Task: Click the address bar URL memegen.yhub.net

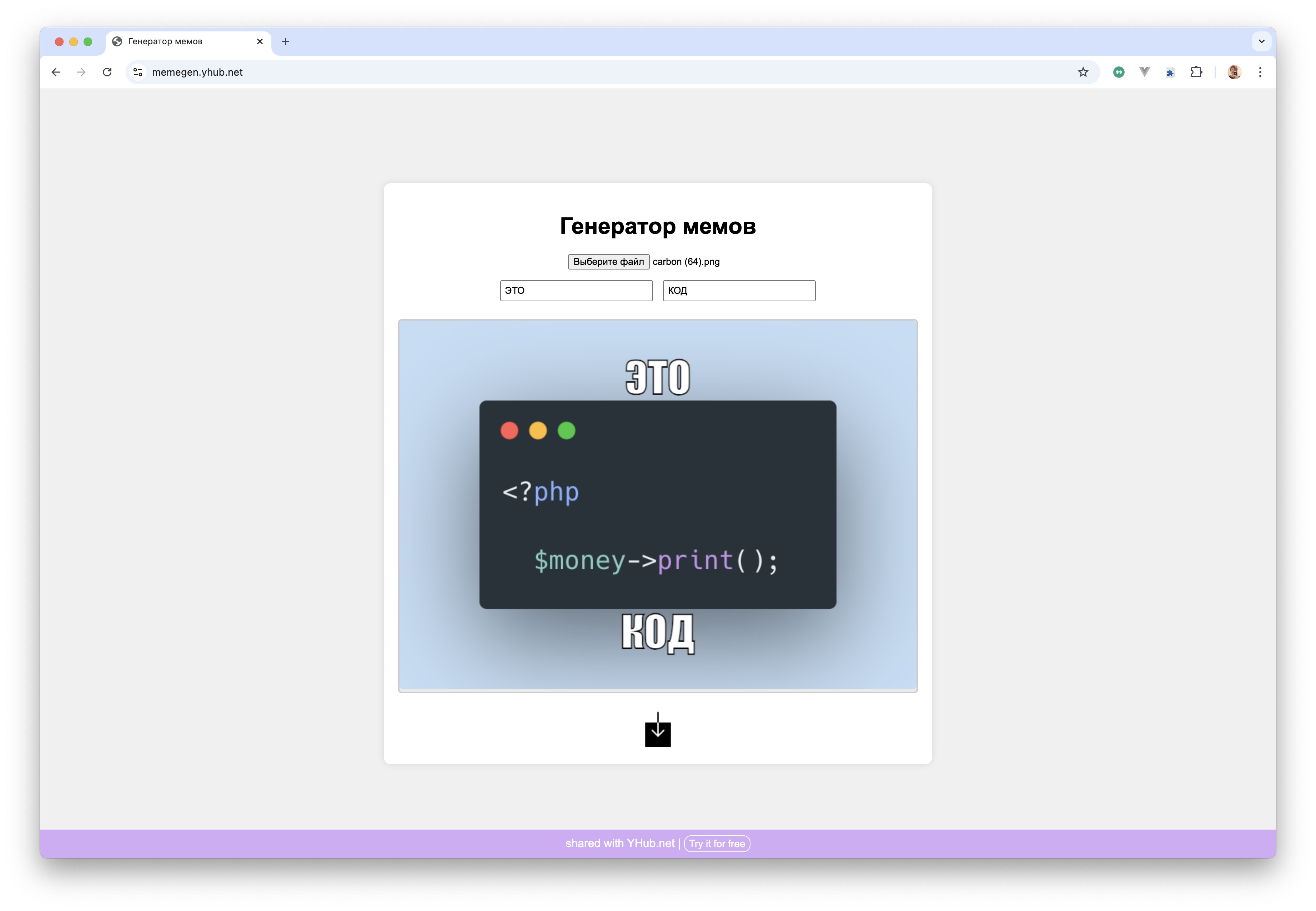Action: (197, 72)
